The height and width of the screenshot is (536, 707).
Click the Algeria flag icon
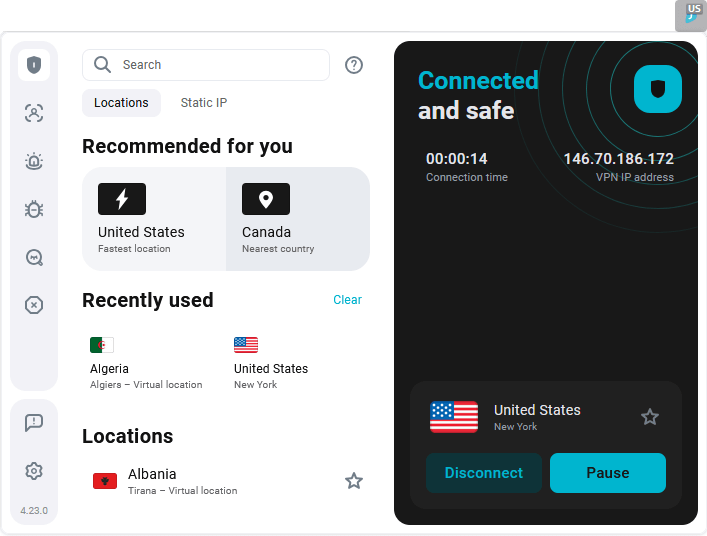102,345
